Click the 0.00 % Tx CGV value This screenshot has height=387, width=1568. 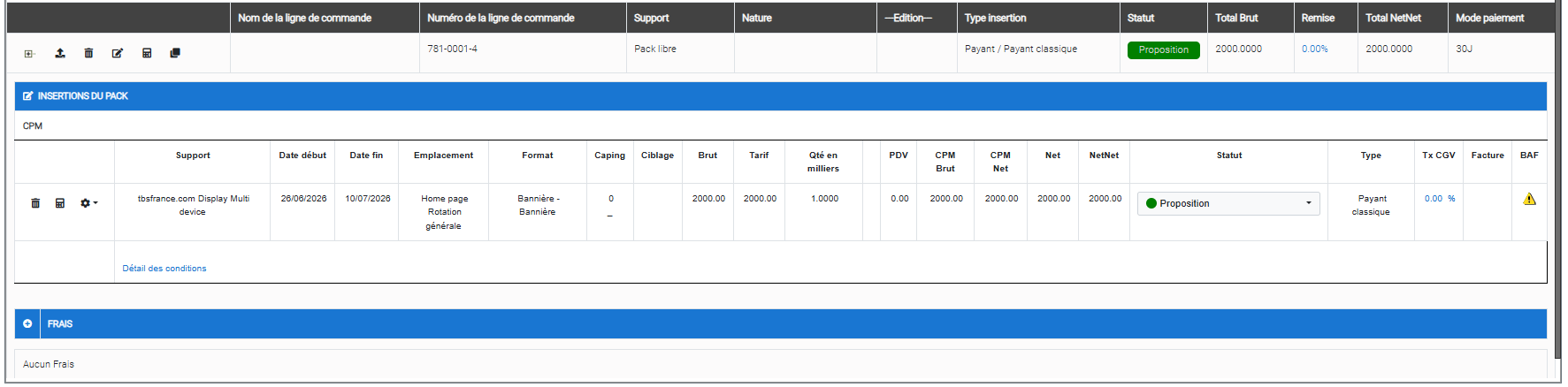click(x=1439, y=199)
